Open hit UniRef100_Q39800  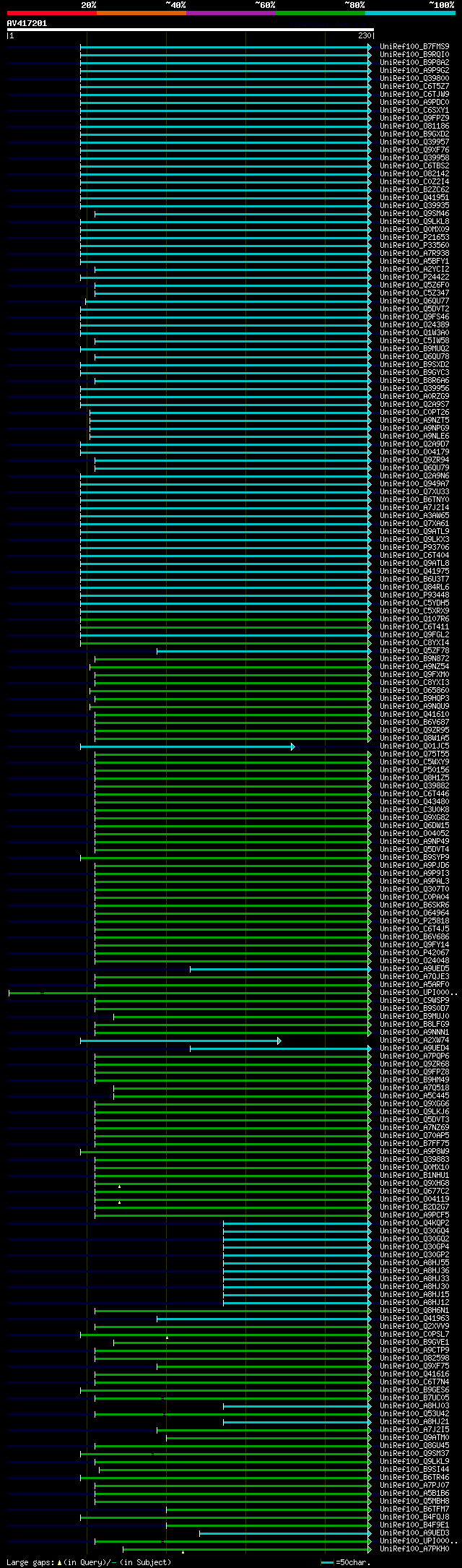(414, 79)
